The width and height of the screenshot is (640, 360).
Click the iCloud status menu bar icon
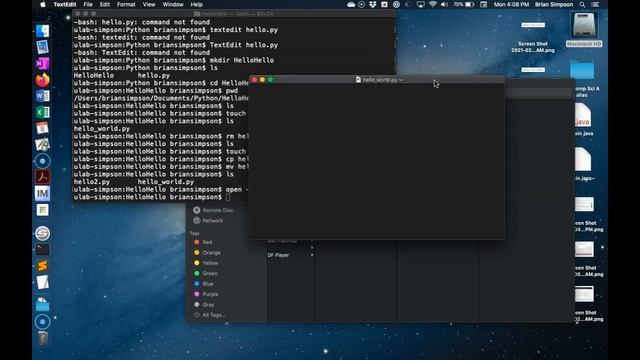[x=351, y=4]
